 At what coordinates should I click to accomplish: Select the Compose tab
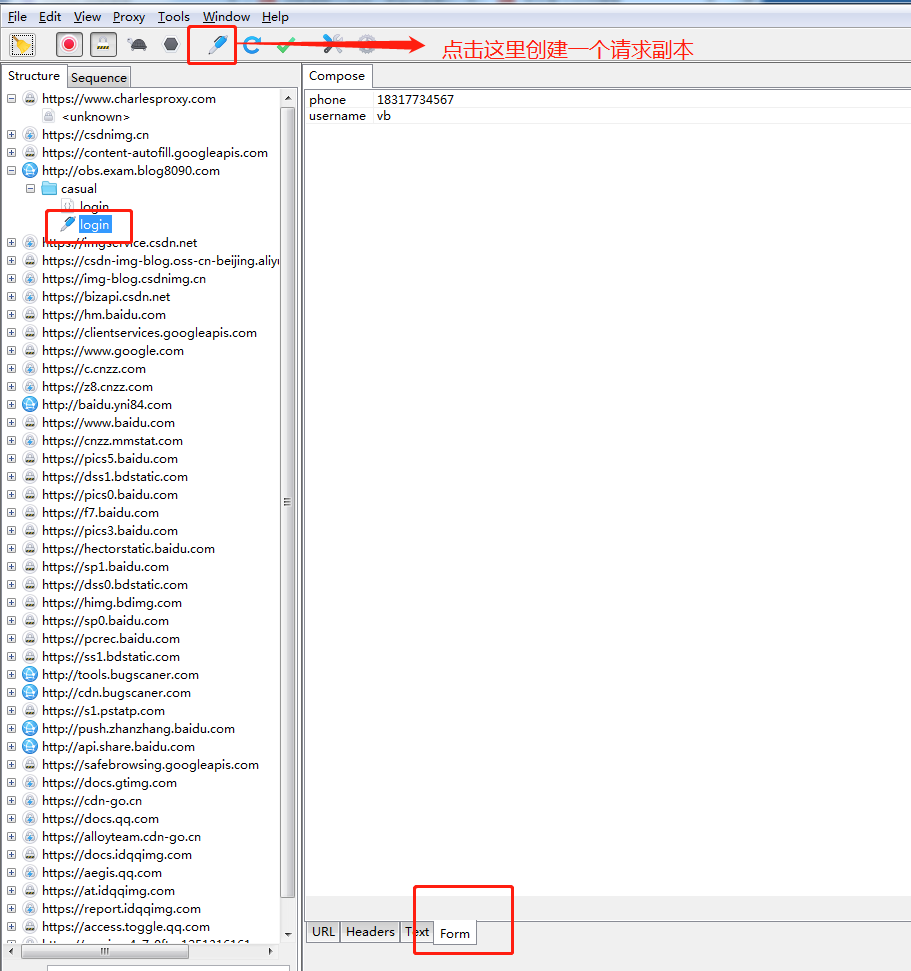click(x=337, y=76)
